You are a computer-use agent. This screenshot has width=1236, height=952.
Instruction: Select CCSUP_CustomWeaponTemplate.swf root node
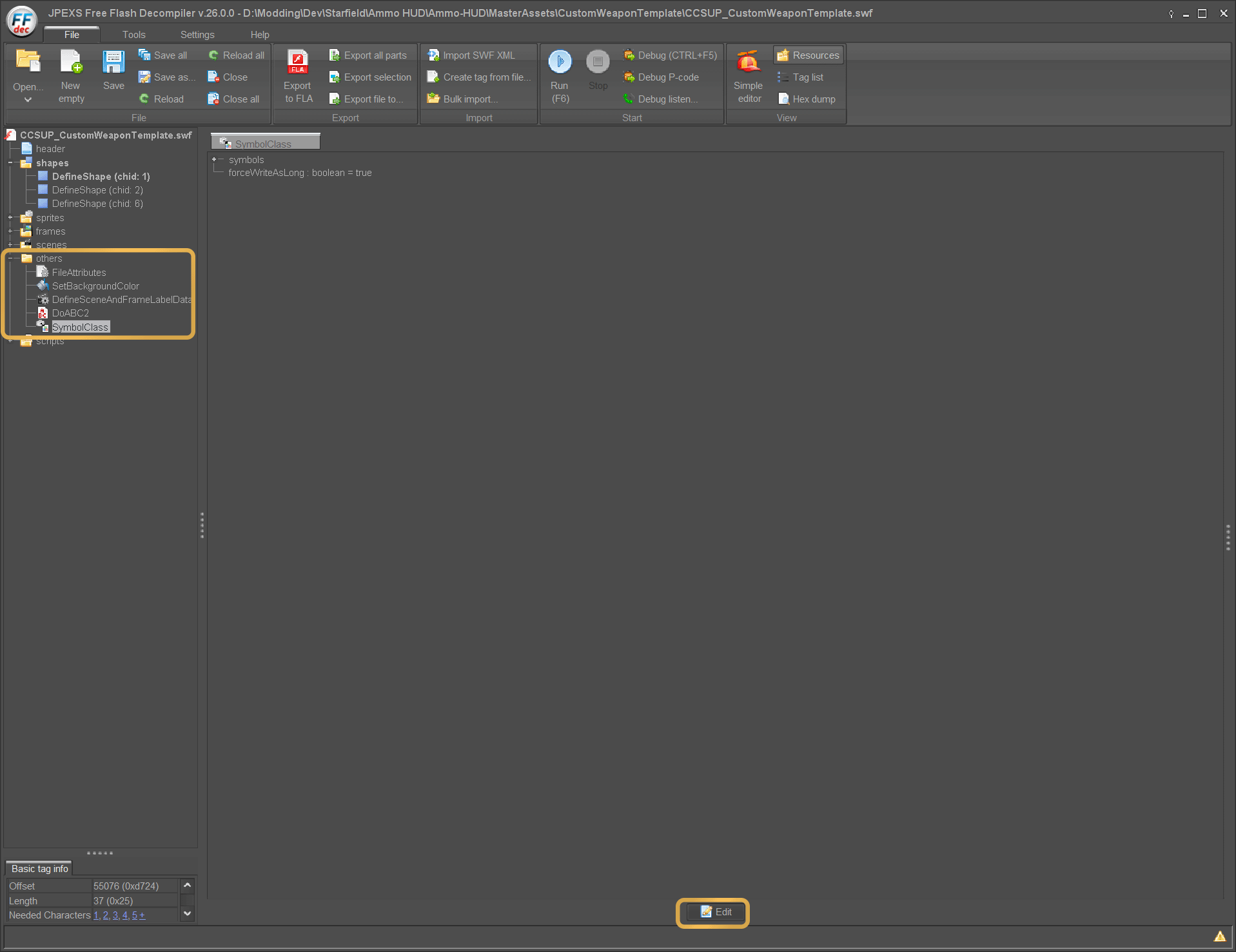point(100,135)
